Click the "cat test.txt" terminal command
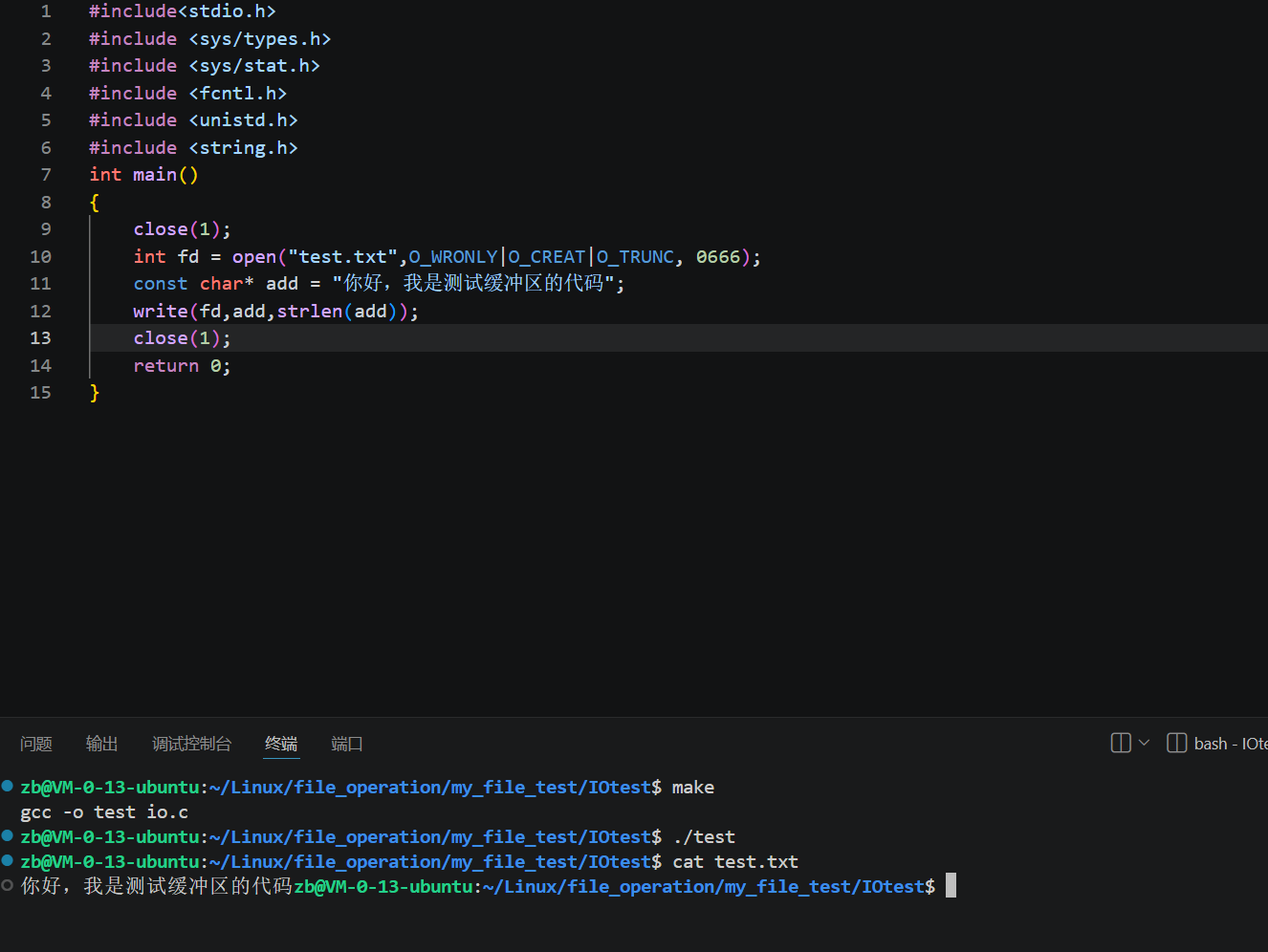1268x952 pixels. tap(735, 862)
